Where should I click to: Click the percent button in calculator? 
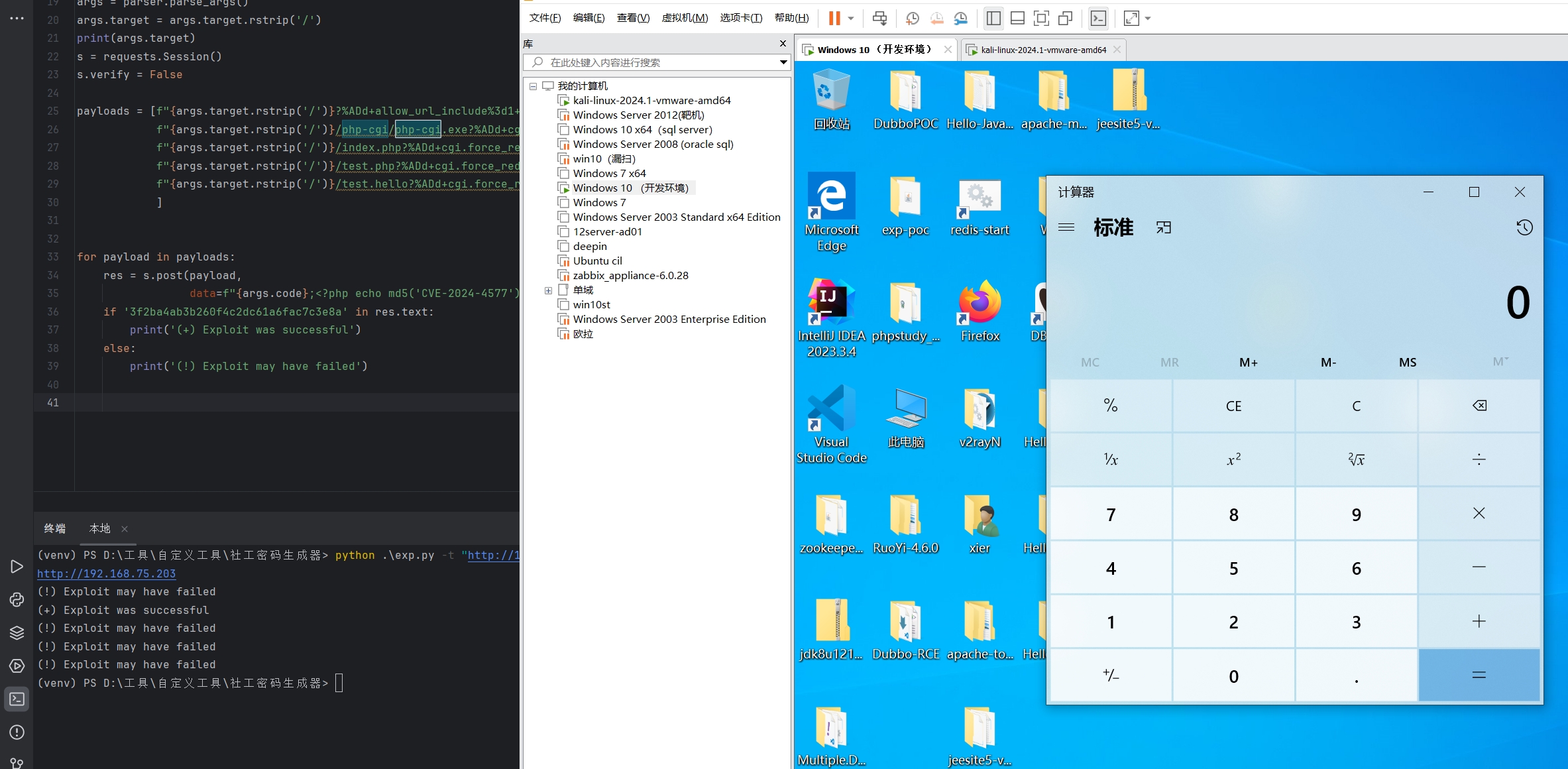1111,406
